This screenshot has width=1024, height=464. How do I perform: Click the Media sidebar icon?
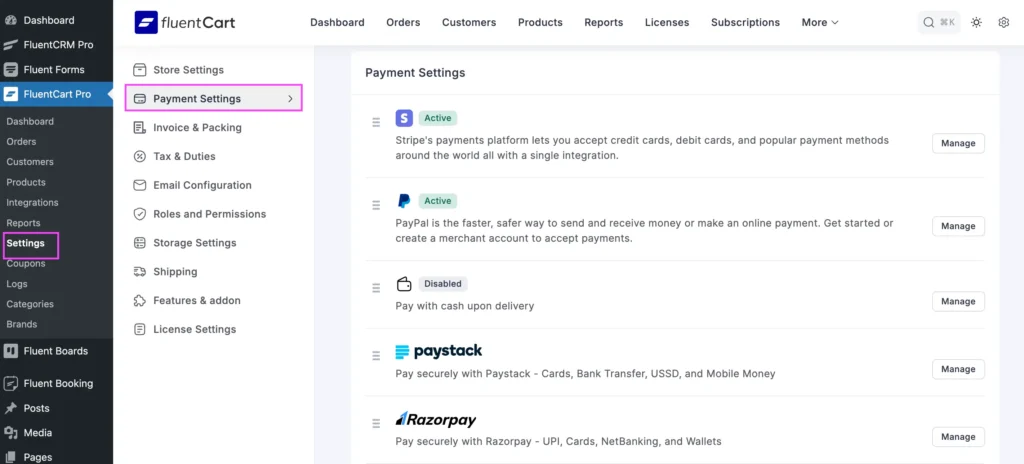pyautogui.click(x=10, y=433)
